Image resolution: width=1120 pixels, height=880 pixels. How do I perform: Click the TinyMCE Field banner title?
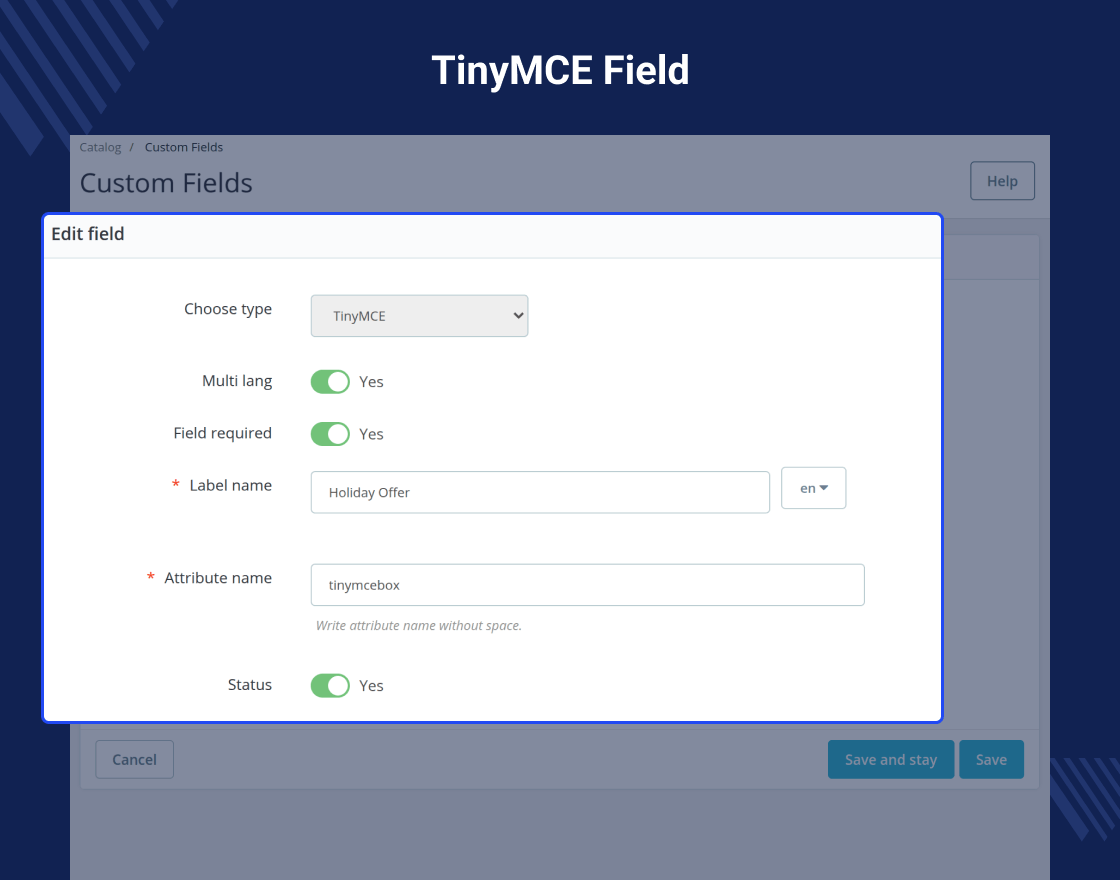click(560, 70)
